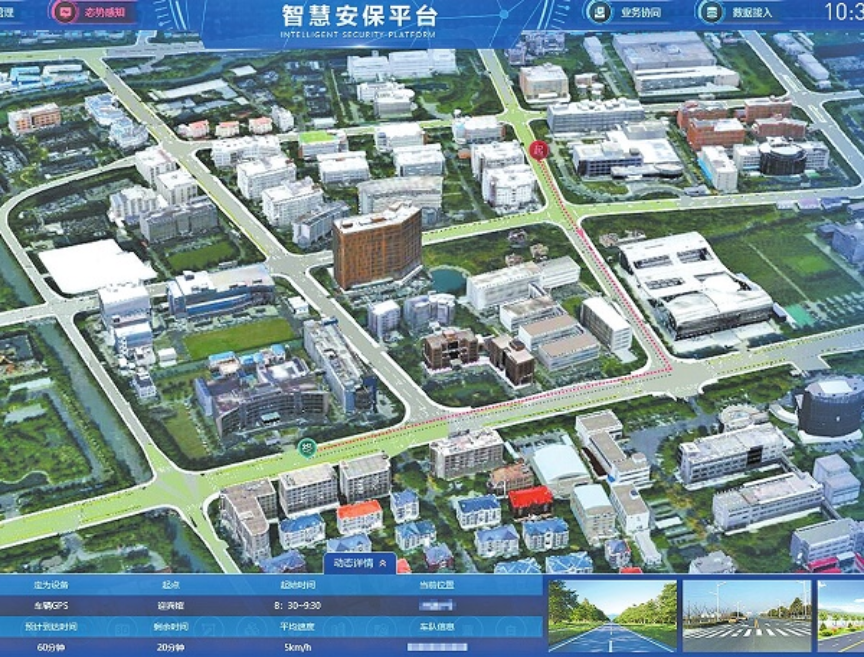Select the 60分钟 estimated arrival value
Screen dimensions: 864x657
click(x=51, y=647)
